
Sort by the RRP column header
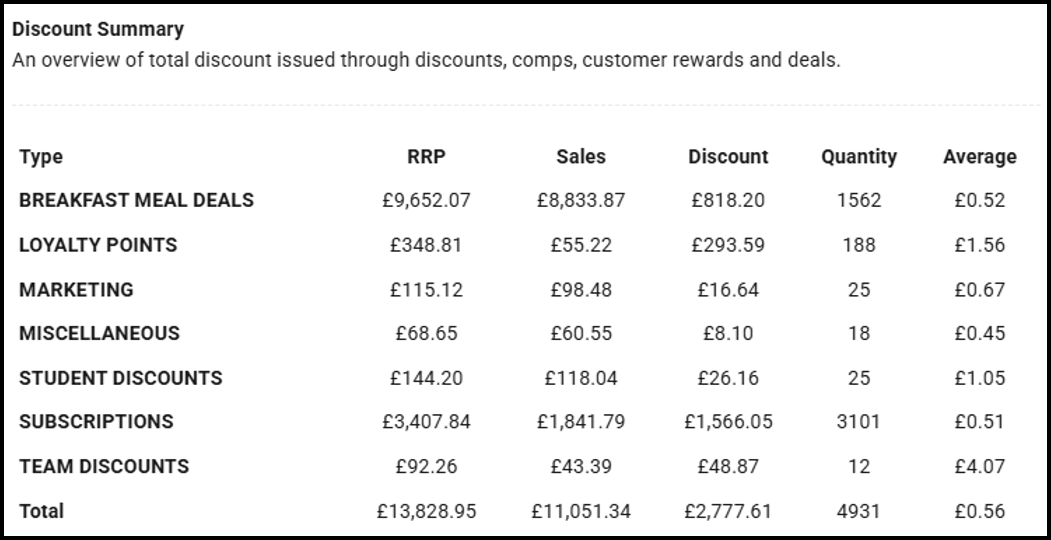[426, 157]
